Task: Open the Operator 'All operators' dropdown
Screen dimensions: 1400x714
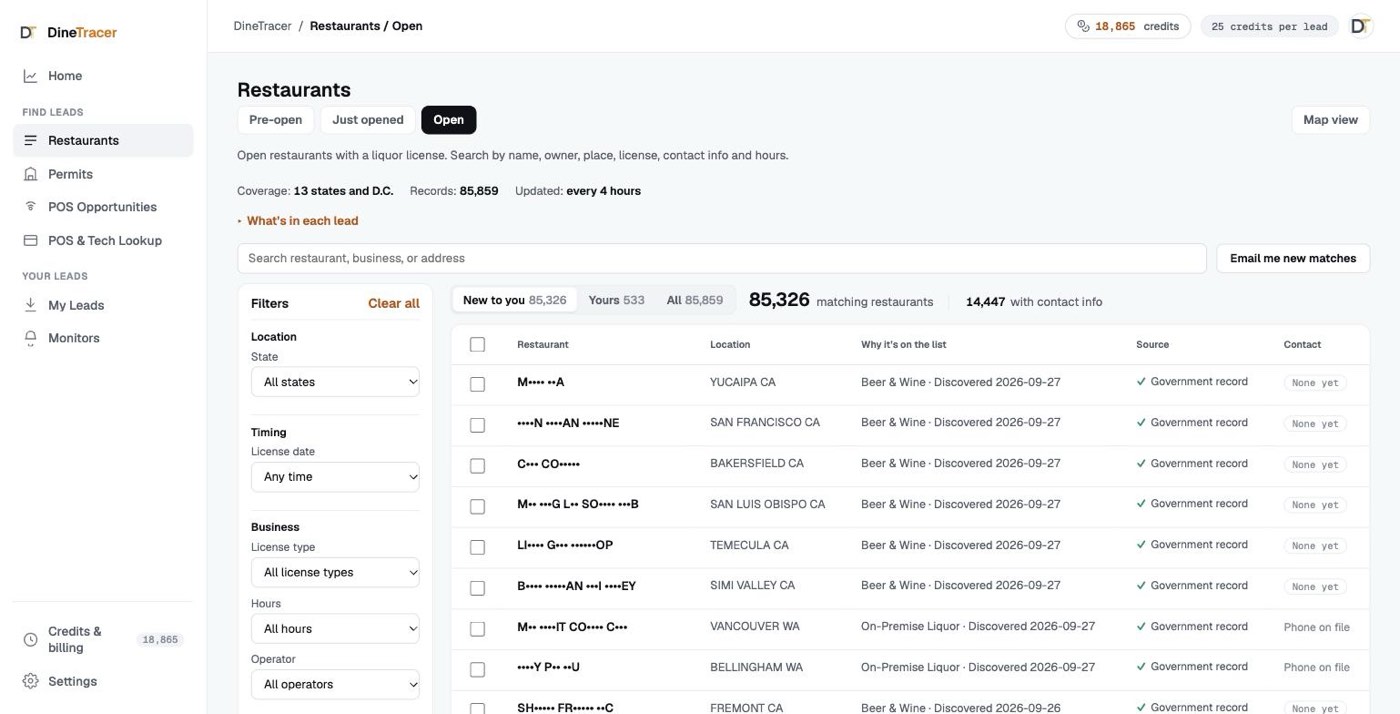Action: (x=335, y=684)
